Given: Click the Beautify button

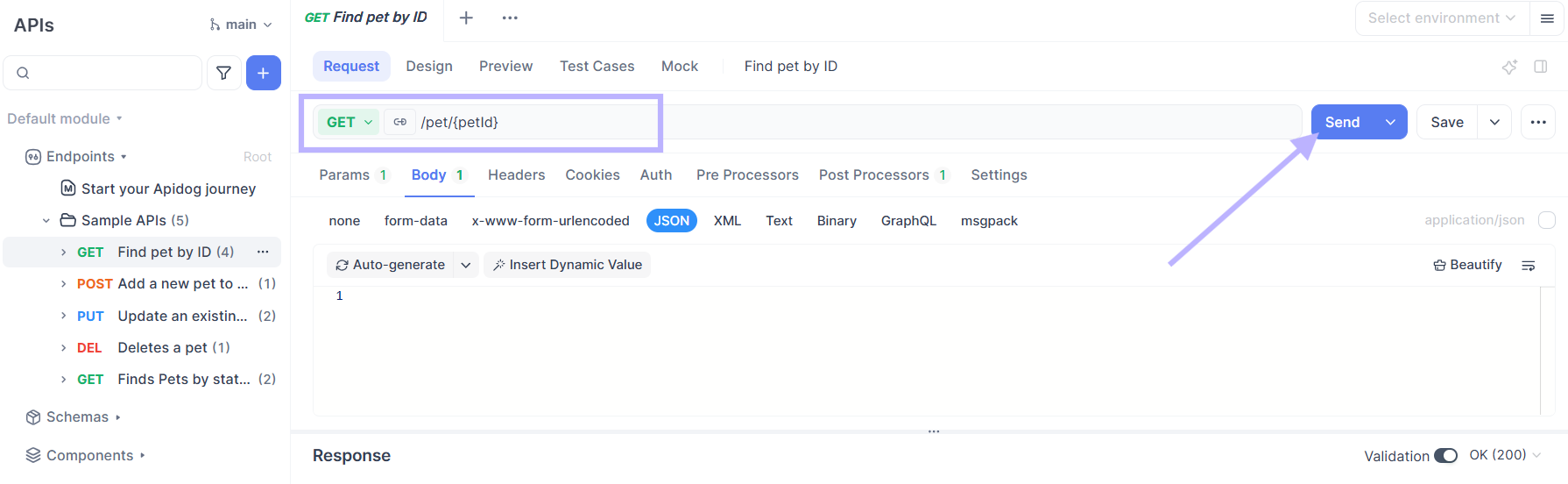Looking at the screenshot, I should click(x=1467, y=265).
